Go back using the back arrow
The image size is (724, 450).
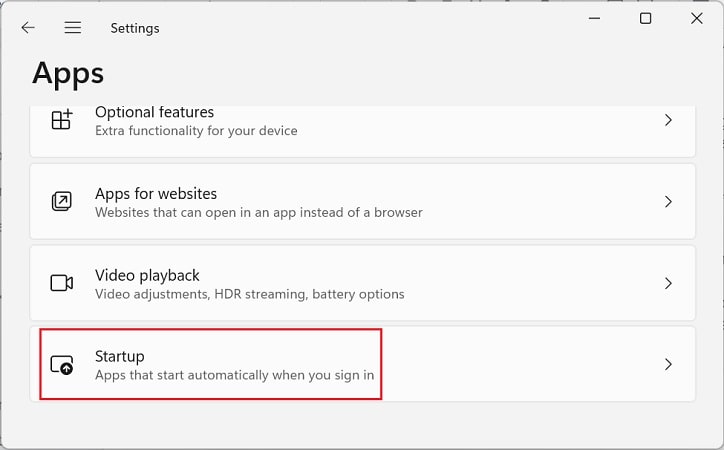28,28
